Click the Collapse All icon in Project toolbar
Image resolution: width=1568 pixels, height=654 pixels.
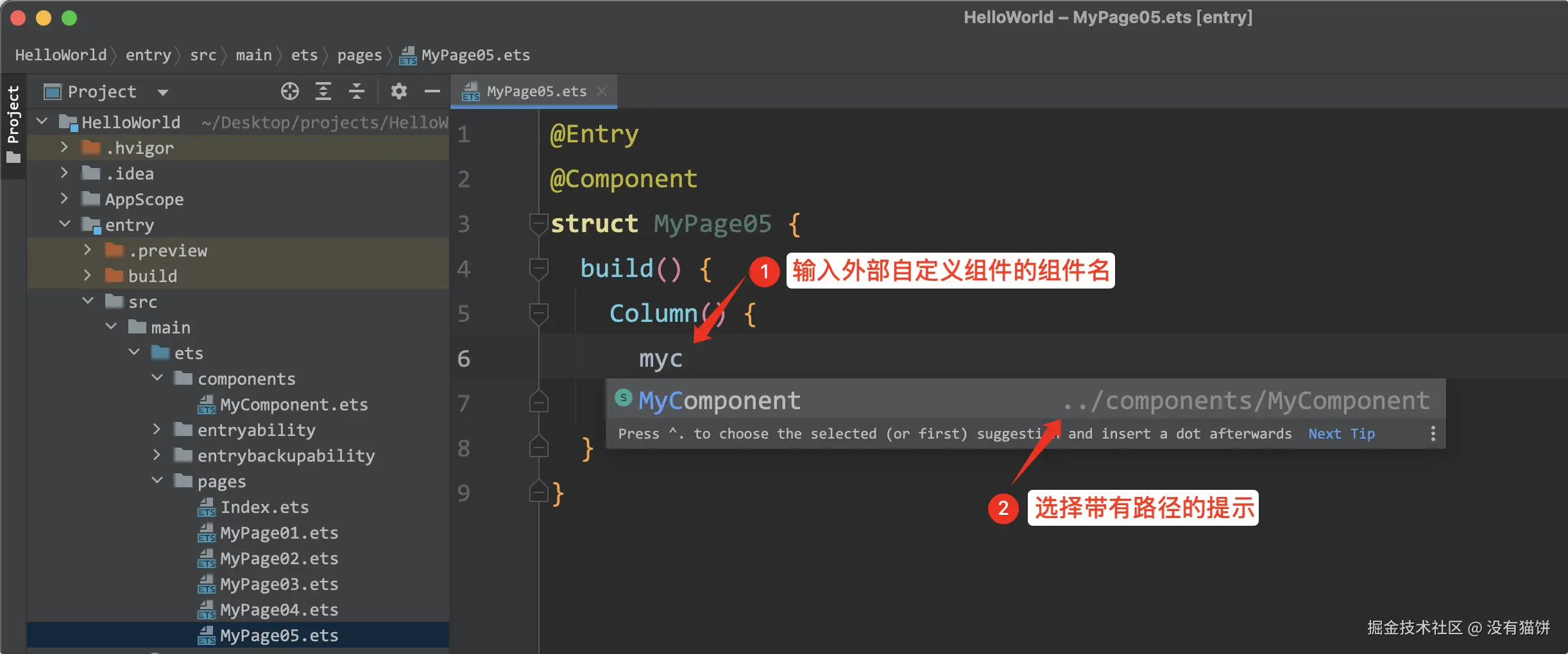357,92
